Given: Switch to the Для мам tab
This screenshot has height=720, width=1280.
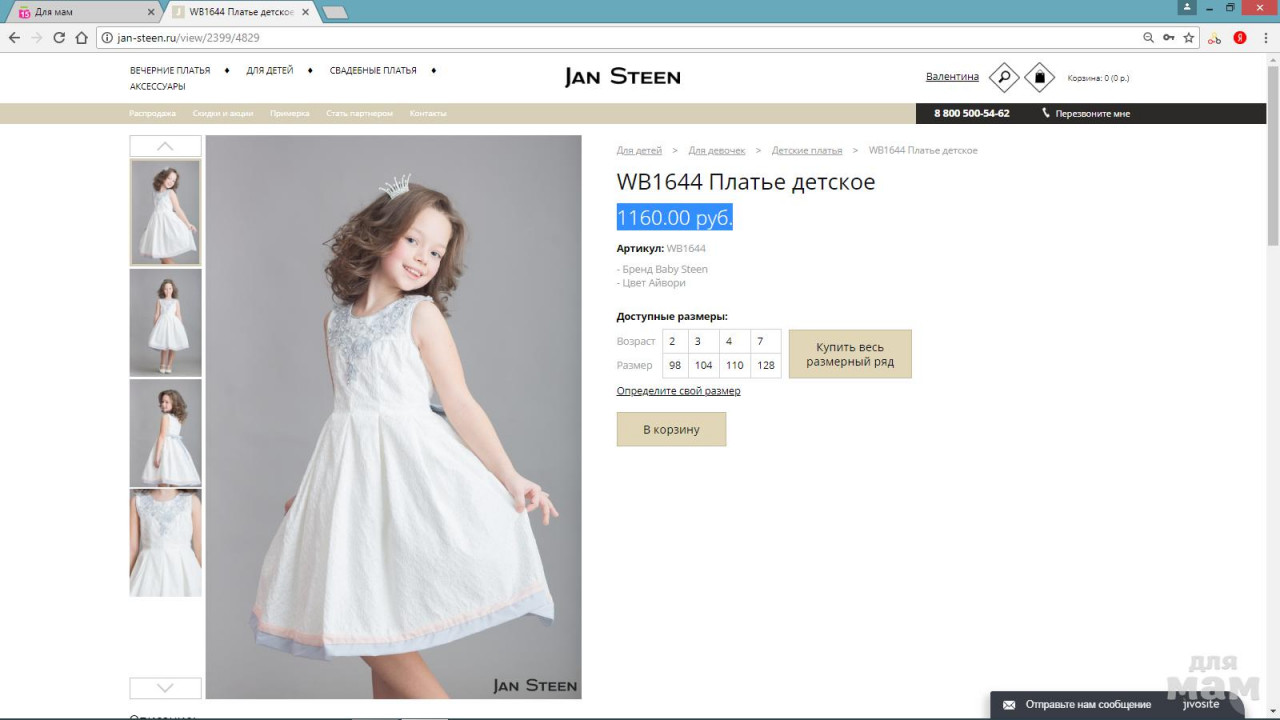Looking at the screenshot, I should pos(80,12).
